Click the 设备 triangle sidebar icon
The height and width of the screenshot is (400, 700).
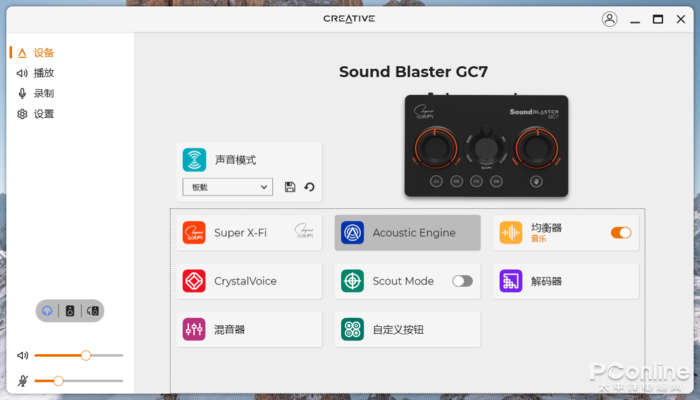click(x=22, y=54)
